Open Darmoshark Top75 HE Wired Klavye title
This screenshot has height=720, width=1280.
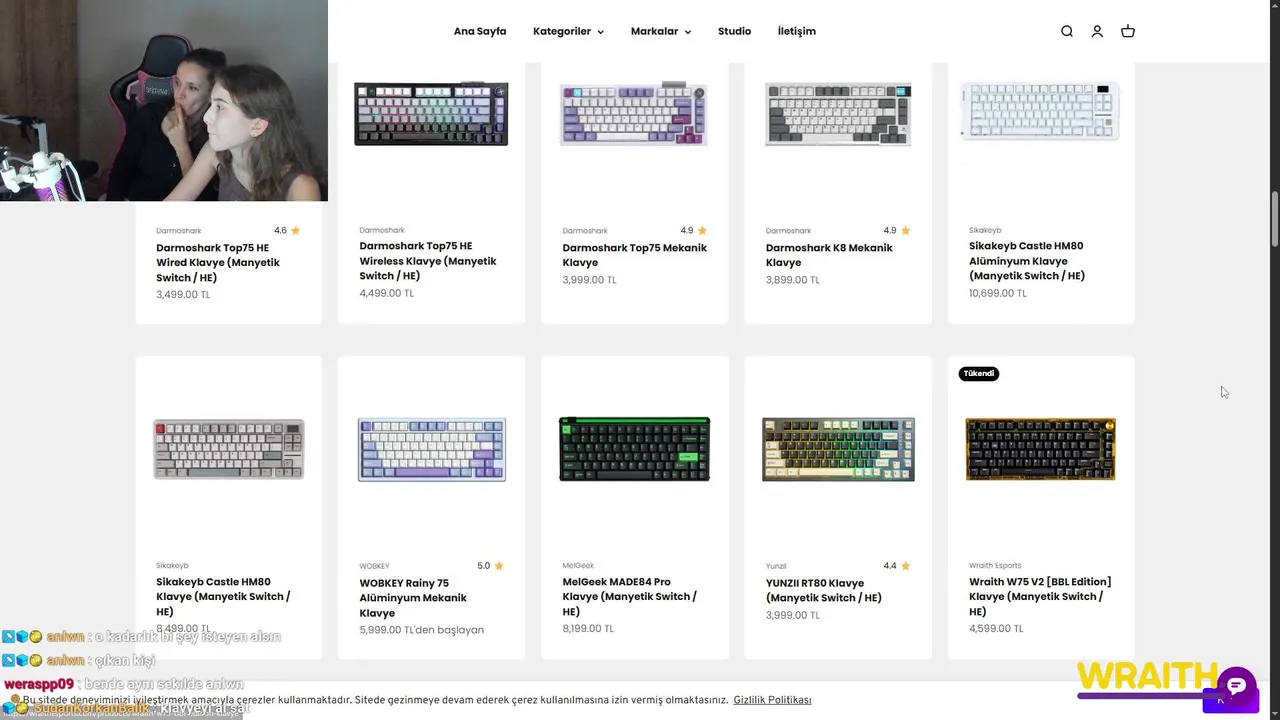point(218,263)
